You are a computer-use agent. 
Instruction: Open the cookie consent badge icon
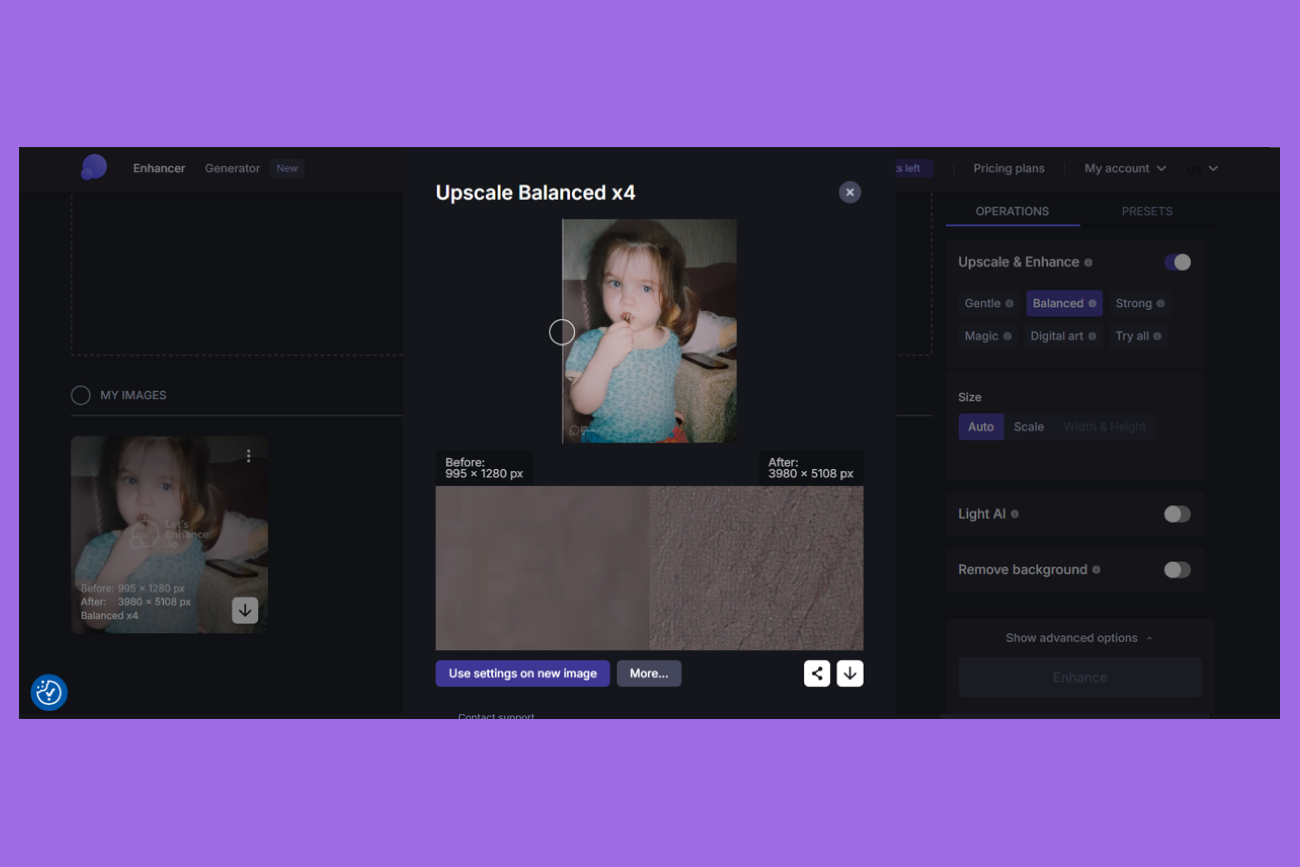pyautogui.click(x=49, y=692)
